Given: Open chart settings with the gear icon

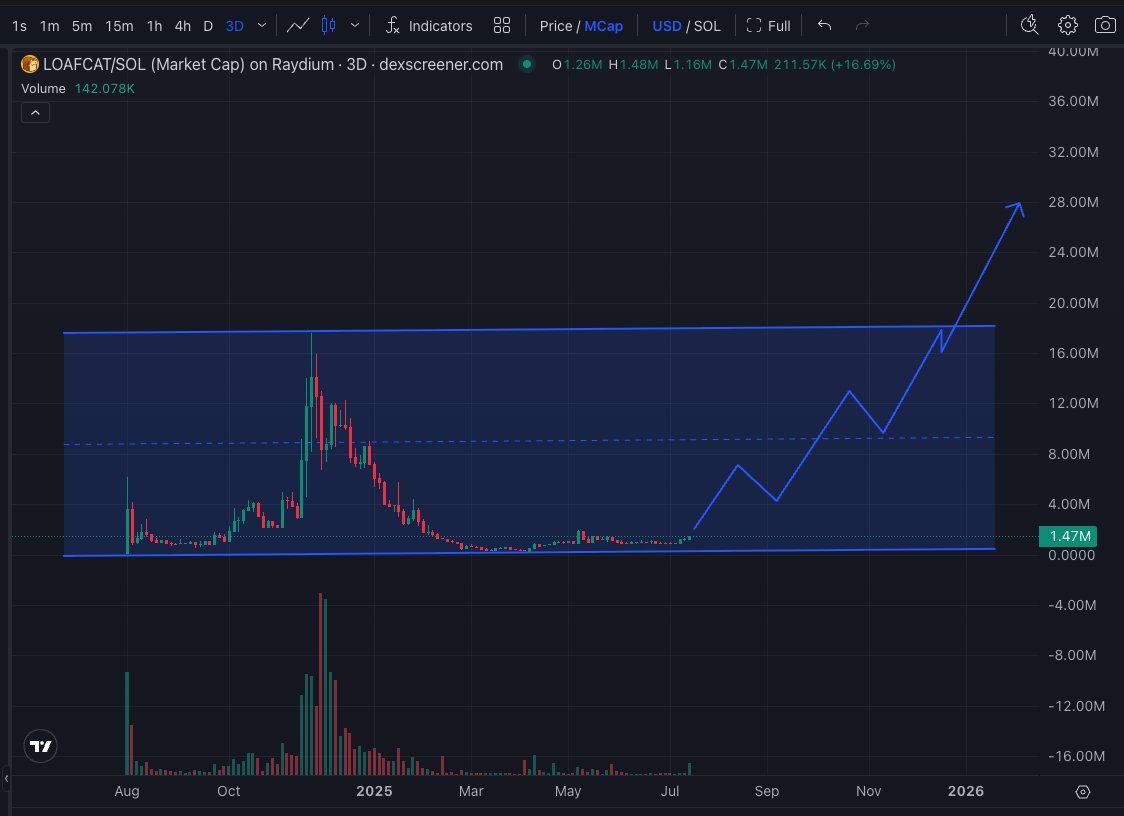Looking at the screenshot, I should 1067,25.
